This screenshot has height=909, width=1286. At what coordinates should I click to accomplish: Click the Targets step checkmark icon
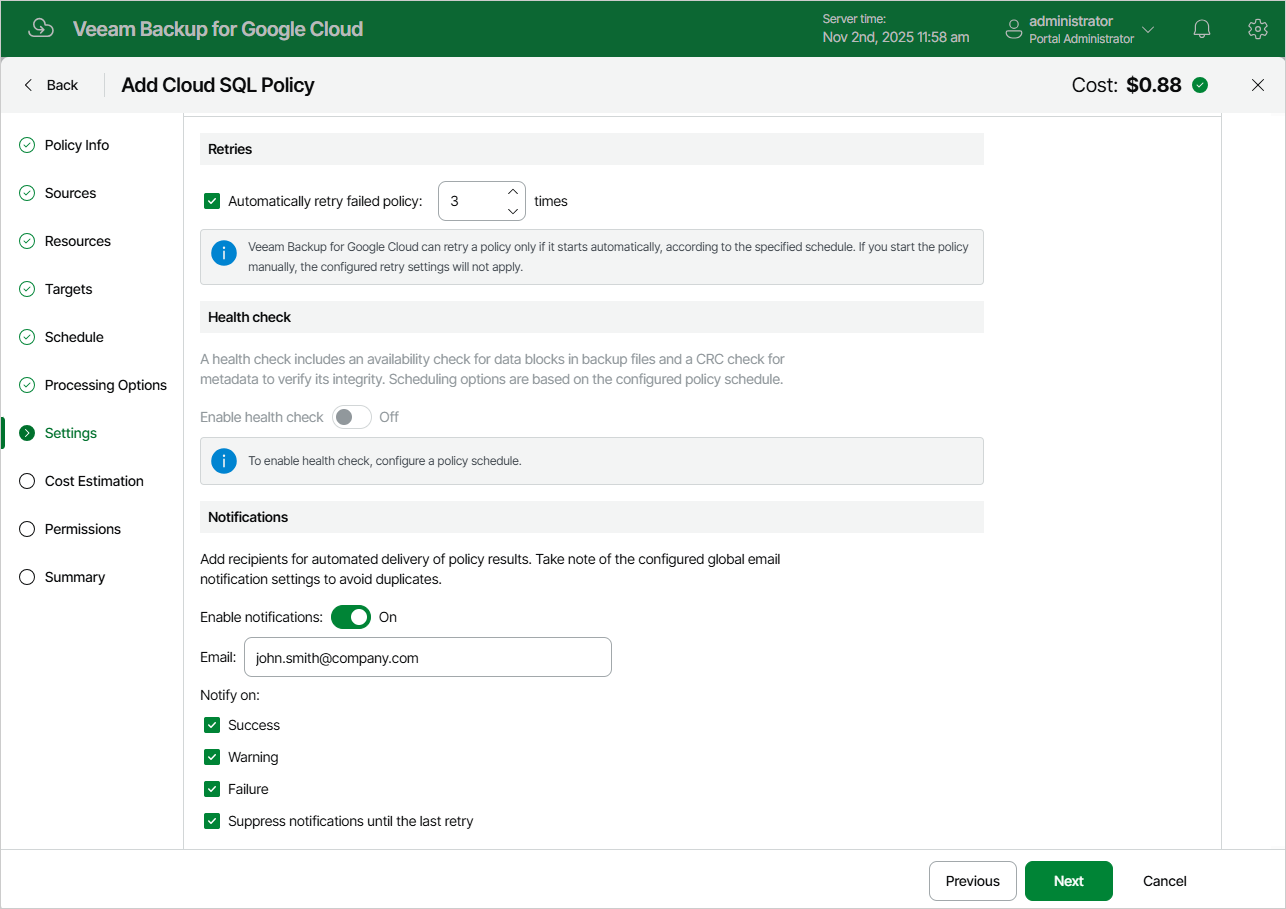click(x=27, y=289)
